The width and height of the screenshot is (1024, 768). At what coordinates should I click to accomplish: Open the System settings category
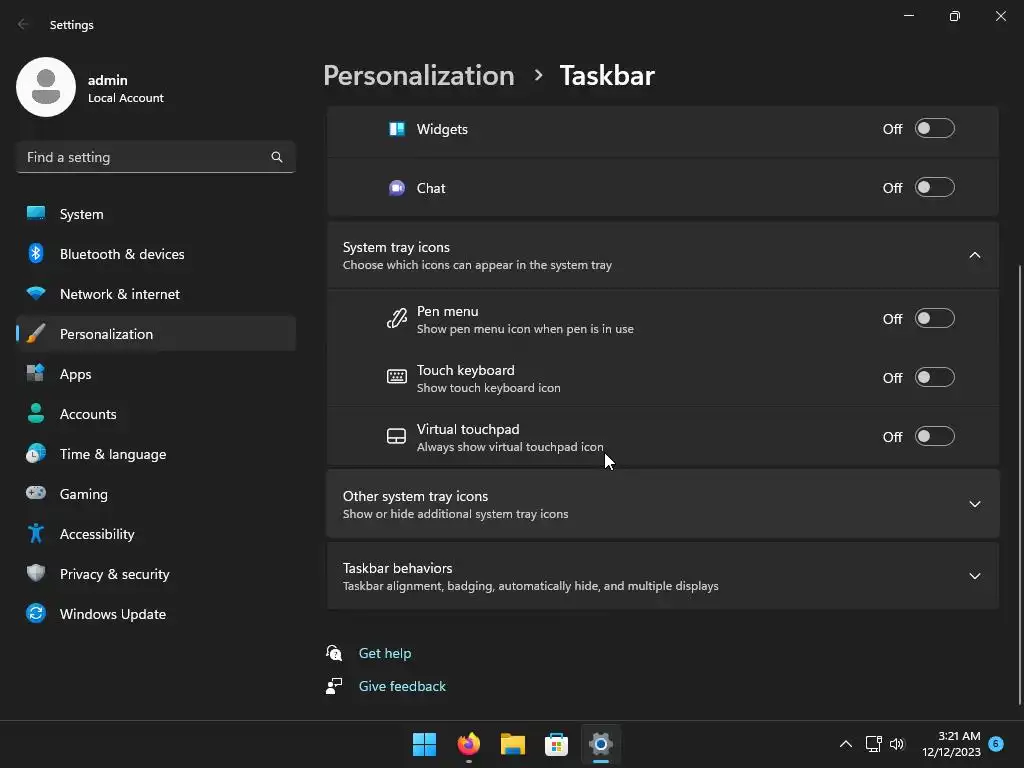point(156,214)
